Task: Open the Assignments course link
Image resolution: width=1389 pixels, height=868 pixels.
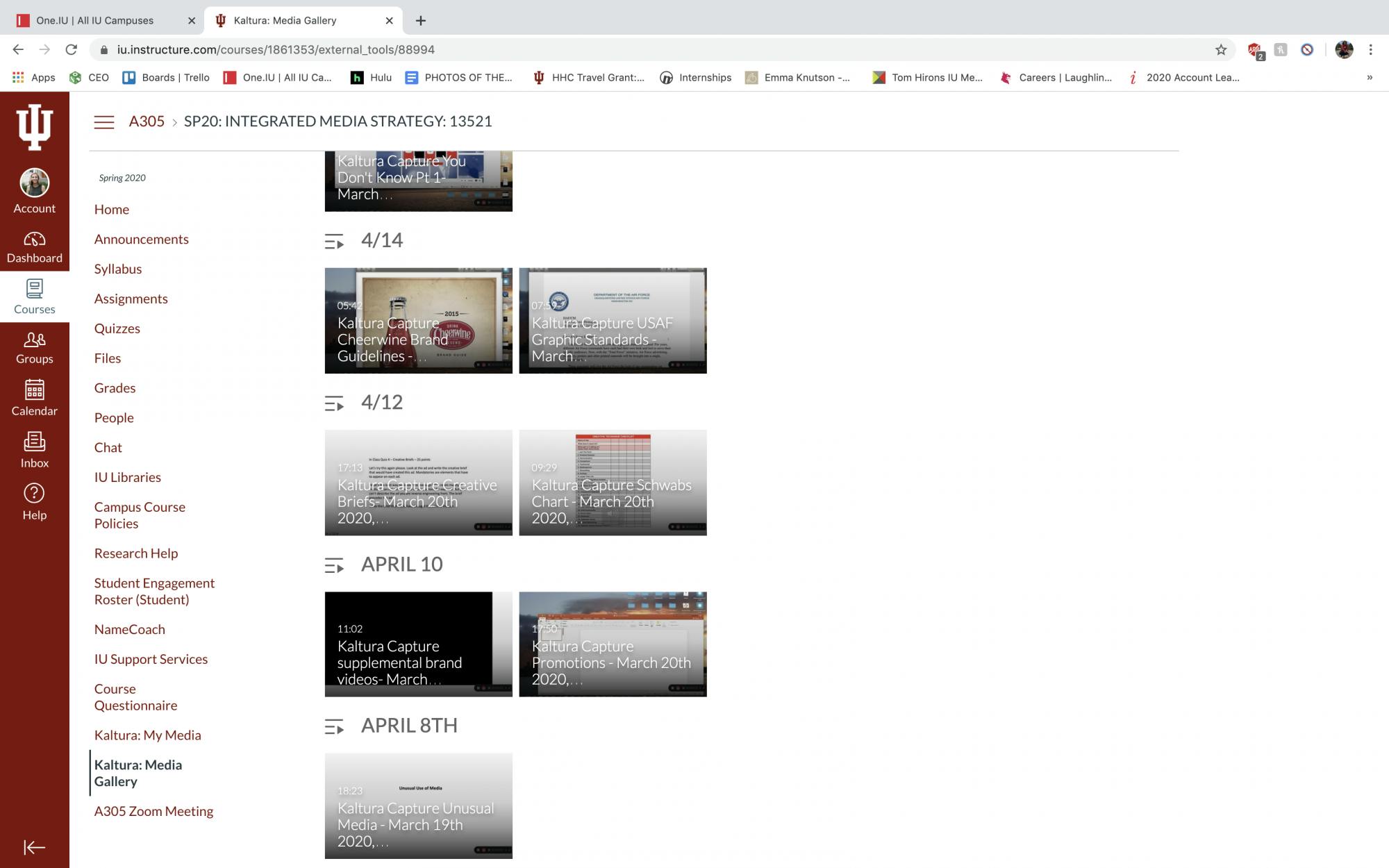Action: point(131,299)
